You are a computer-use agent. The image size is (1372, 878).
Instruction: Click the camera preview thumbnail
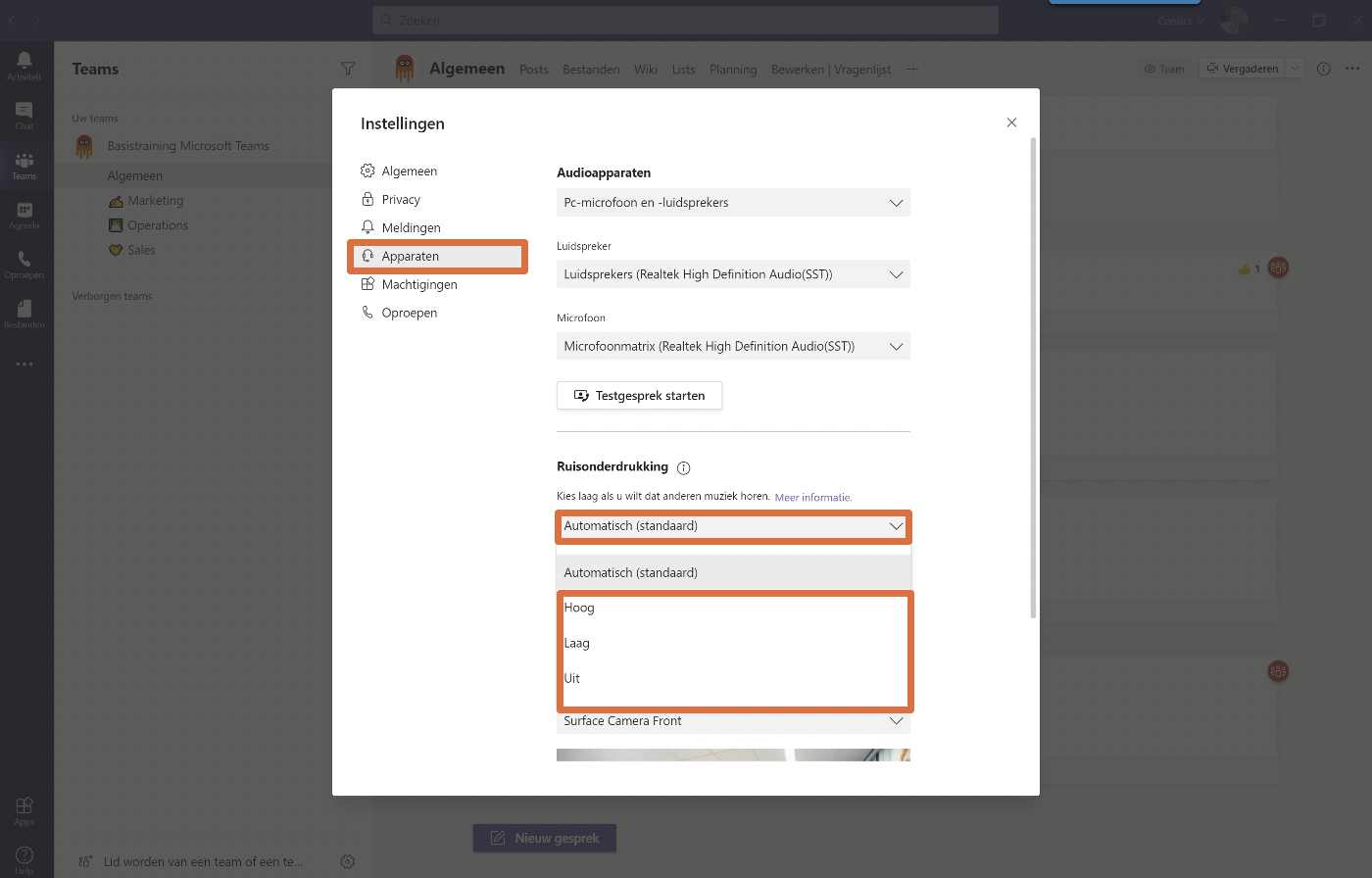733,756
